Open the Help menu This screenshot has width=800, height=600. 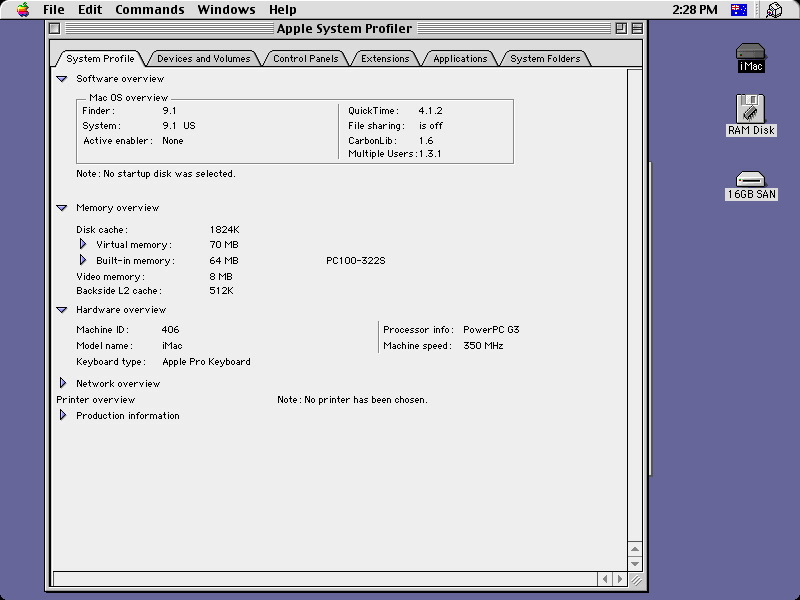click(x=283, y=10)
